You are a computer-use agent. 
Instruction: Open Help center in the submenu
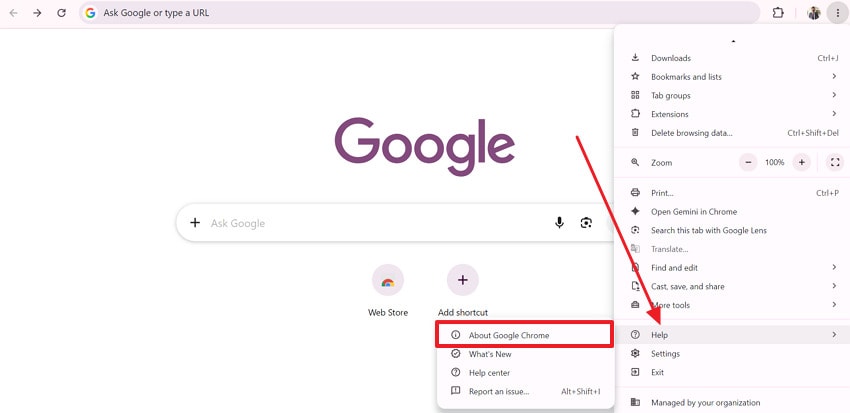(x=525, y=373)
